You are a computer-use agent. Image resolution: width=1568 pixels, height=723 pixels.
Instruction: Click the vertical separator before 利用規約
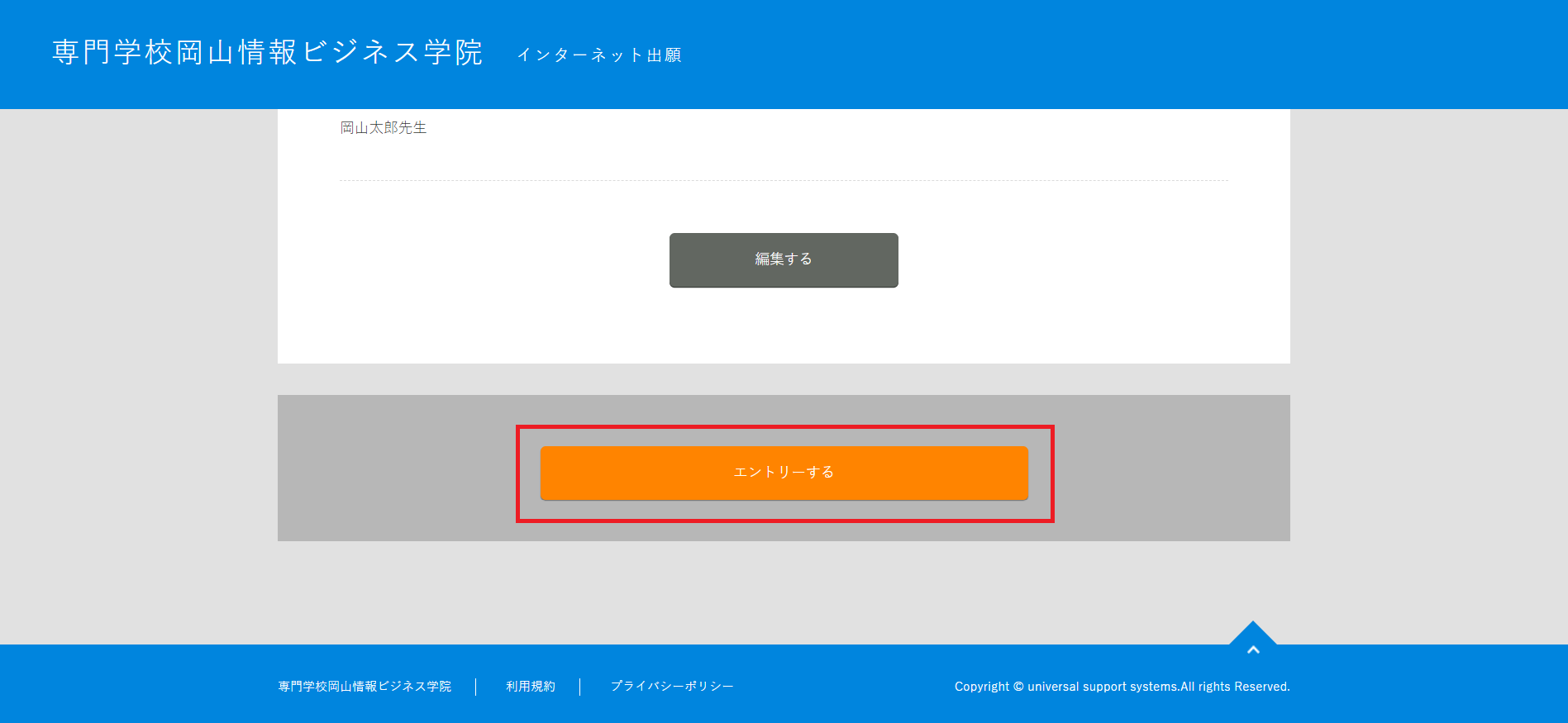pos(476,687)
